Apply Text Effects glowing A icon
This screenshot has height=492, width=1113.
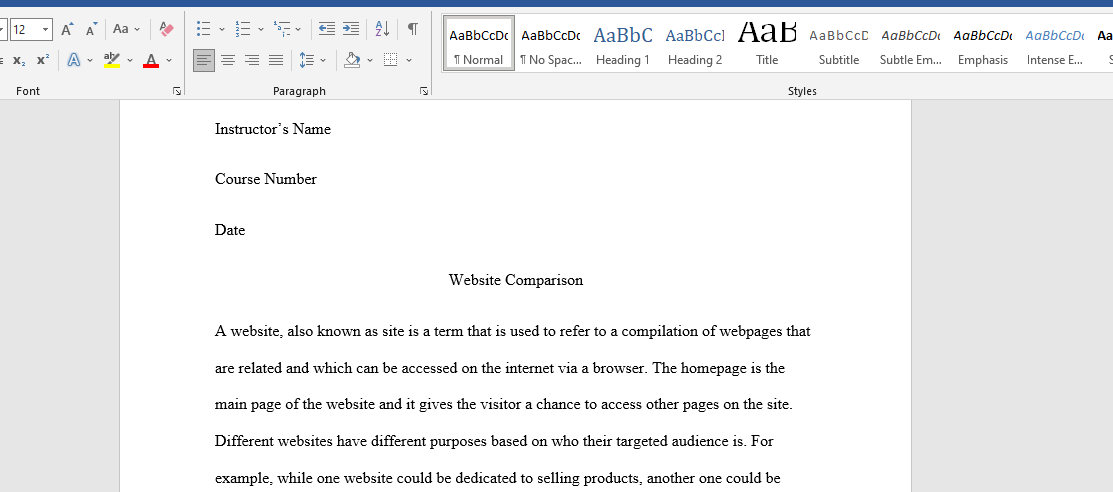pyautogui.click(x=74, y=60)
